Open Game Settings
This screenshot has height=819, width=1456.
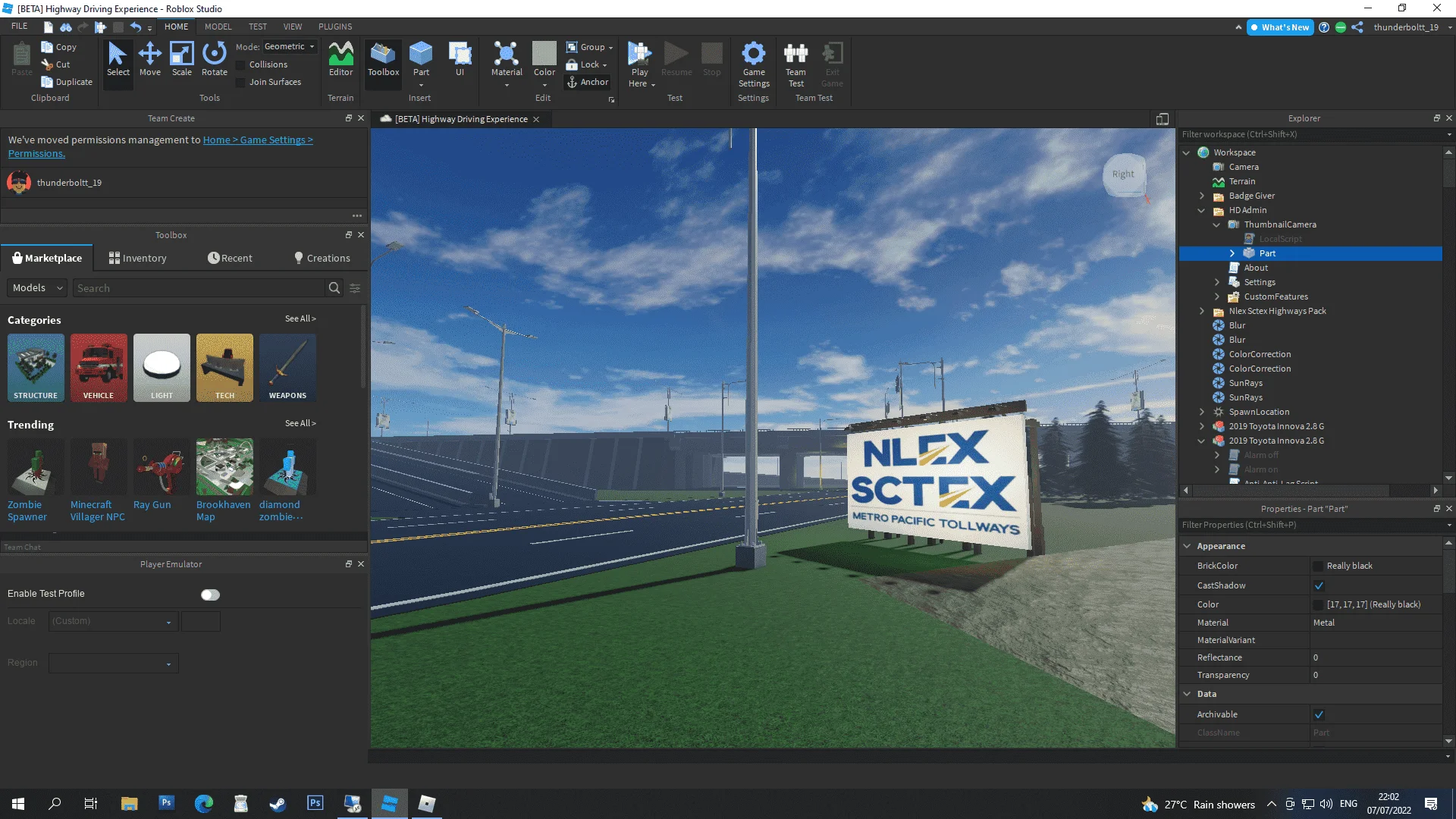pyautogui.click(x=754, y=64)
